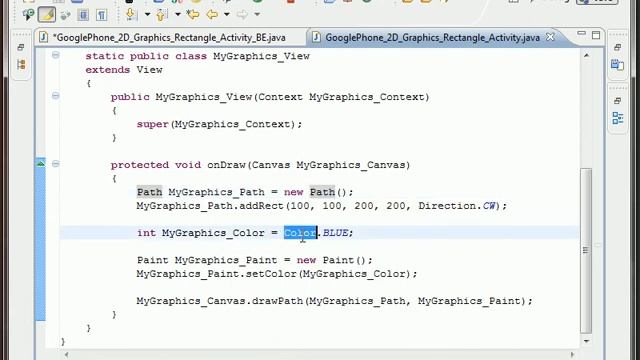The height and width of the screenshot is (360, 640).
Task: Click the Back navigation yellow arrow
Action: click(212, 15)
